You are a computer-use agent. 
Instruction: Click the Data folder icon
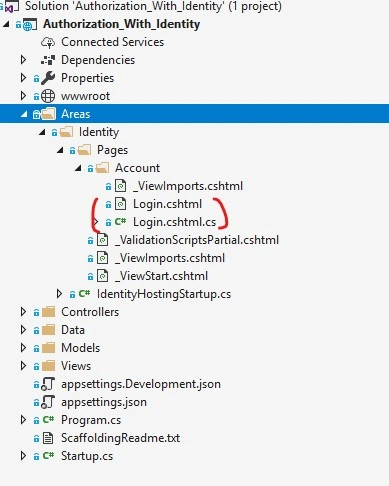pos(49,330)
